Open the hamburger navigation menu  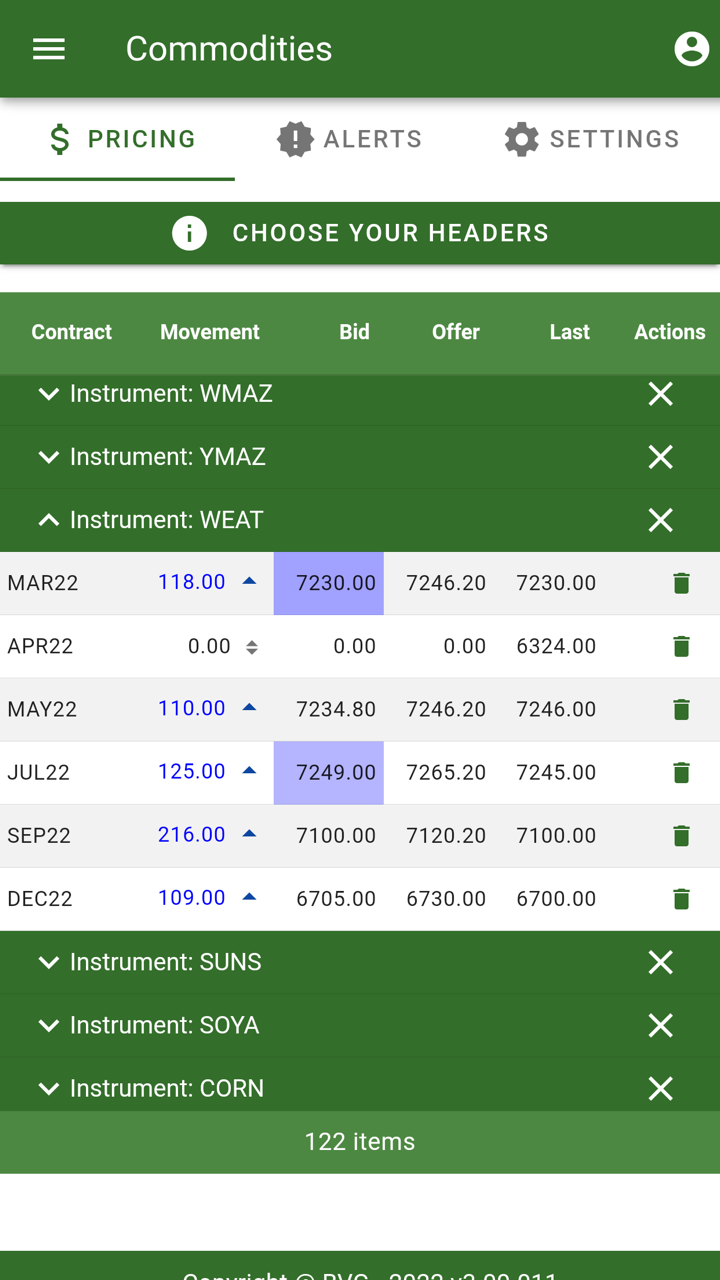(49, 49)
